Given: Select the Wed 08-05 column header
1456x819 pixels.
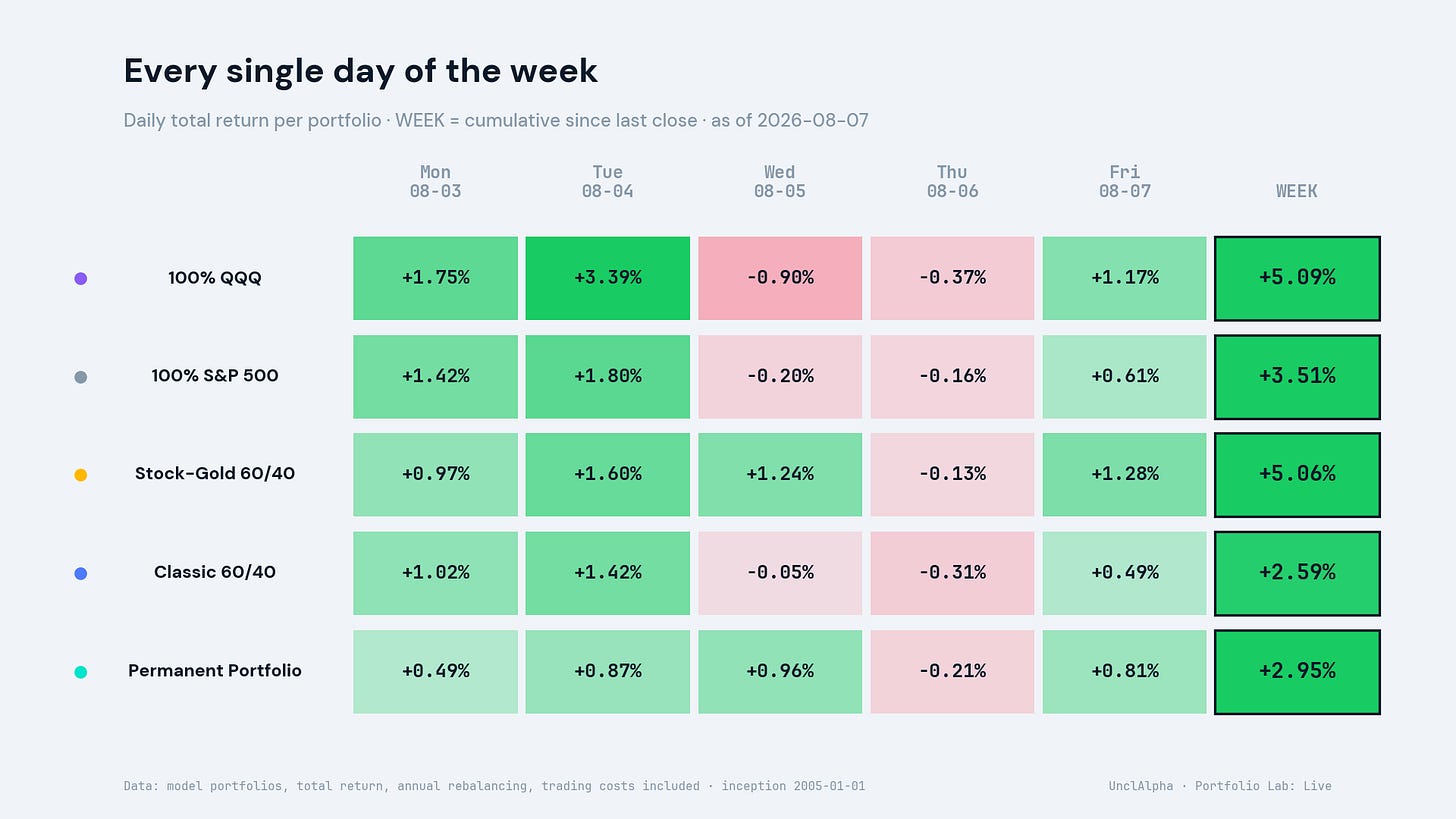Looking at the screenshot, I should click(x=780, y=182).
